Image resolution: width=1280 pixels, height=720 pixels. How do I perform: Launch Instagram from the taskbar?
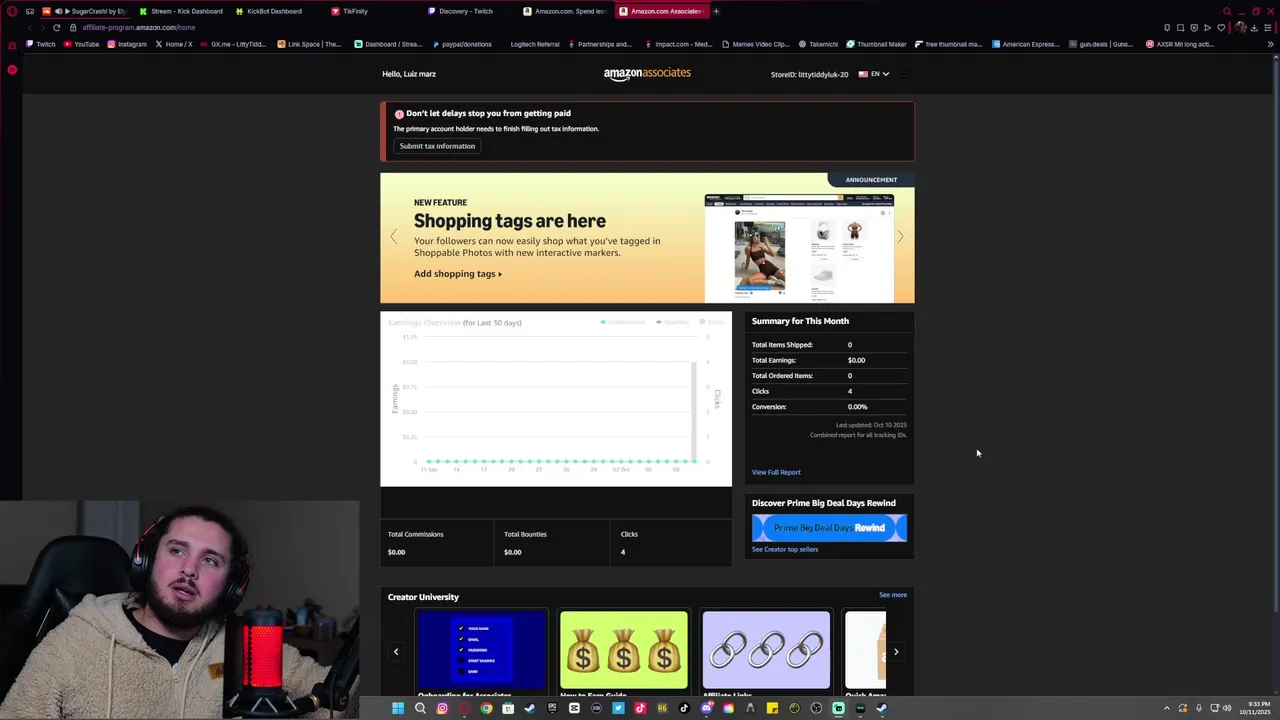[442, 708]
